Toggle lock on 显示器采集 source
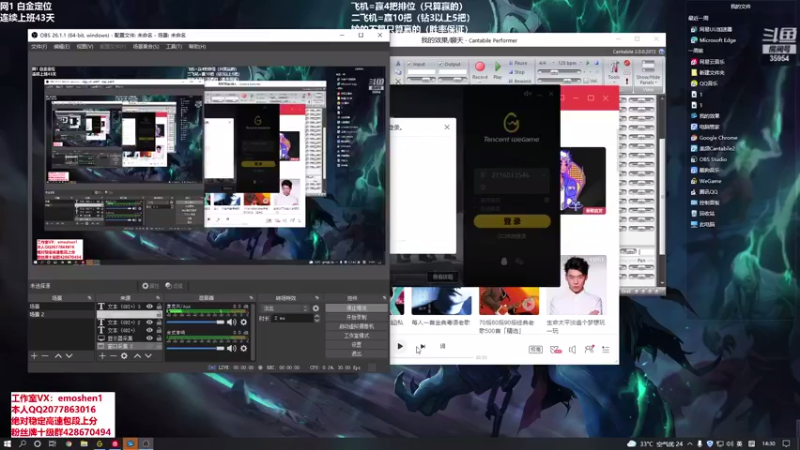Viewport: 800px width, 450px height. coord(159,338)
